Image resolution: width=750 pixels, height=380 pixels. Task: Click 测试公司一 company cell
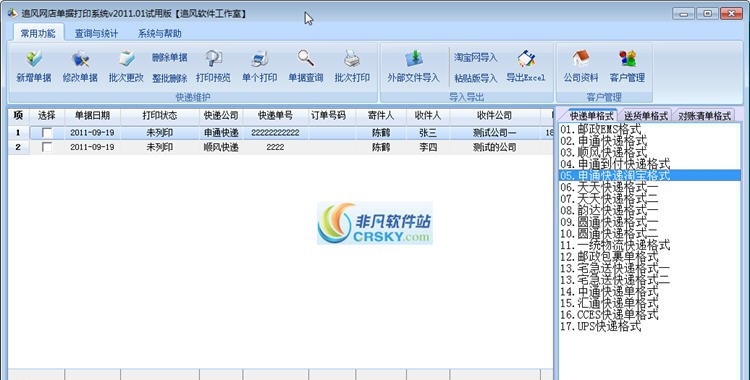coord(495,133)
